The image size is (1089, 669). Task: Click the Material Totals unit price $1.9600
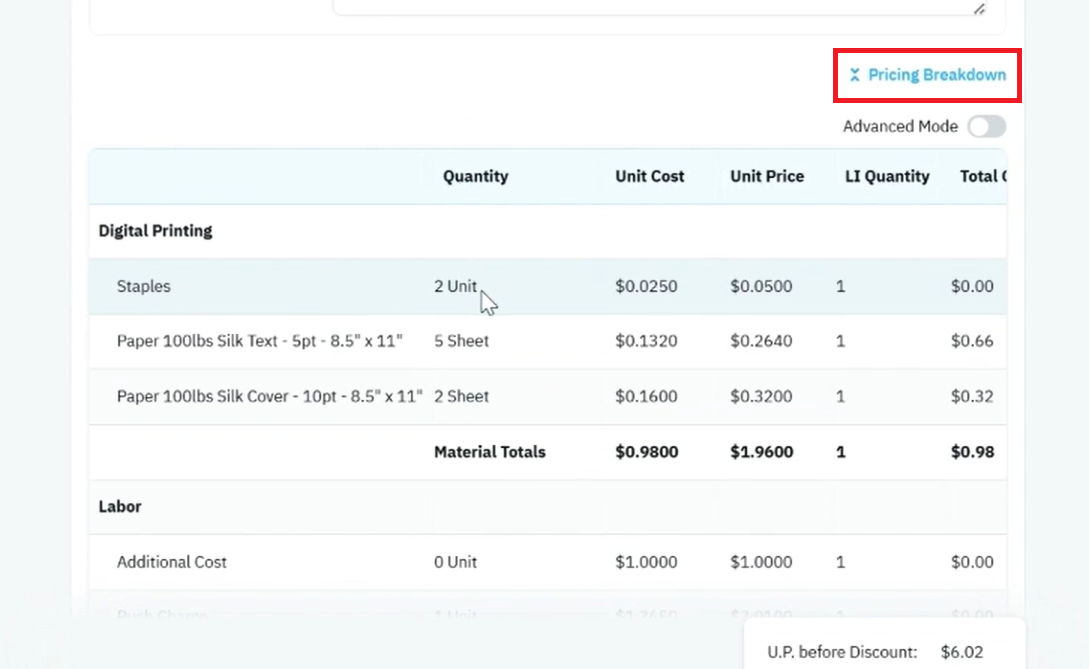pos(761,452)
